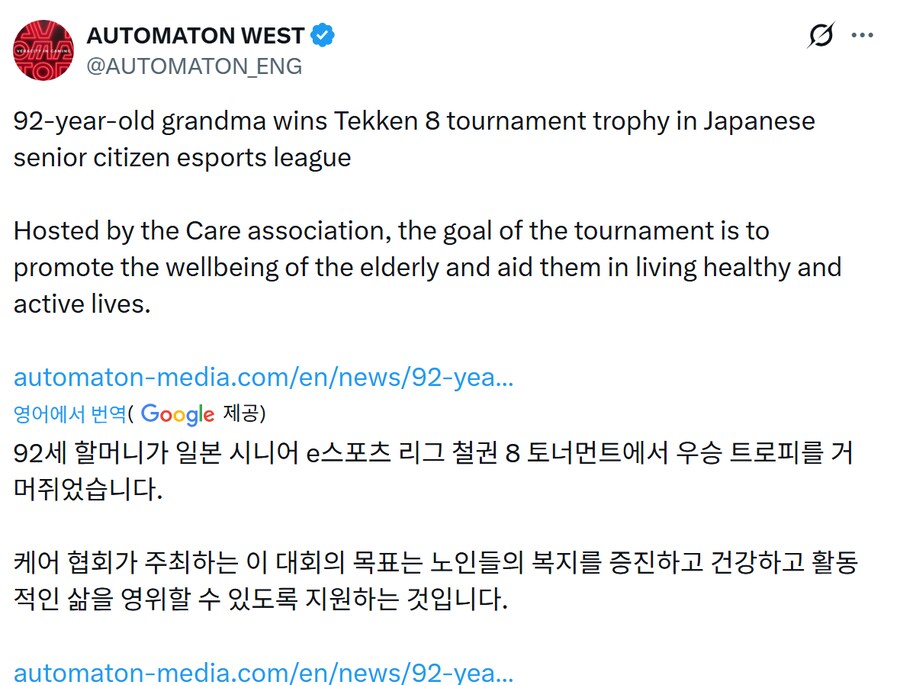Click the three-dot more options icon

pyautogui.click(x=862, y=34)
